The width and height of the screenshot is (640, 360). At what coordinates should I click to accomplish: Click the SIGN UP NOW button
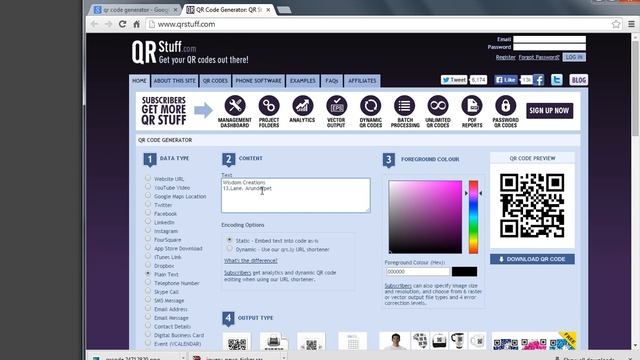tap(549, 111)
